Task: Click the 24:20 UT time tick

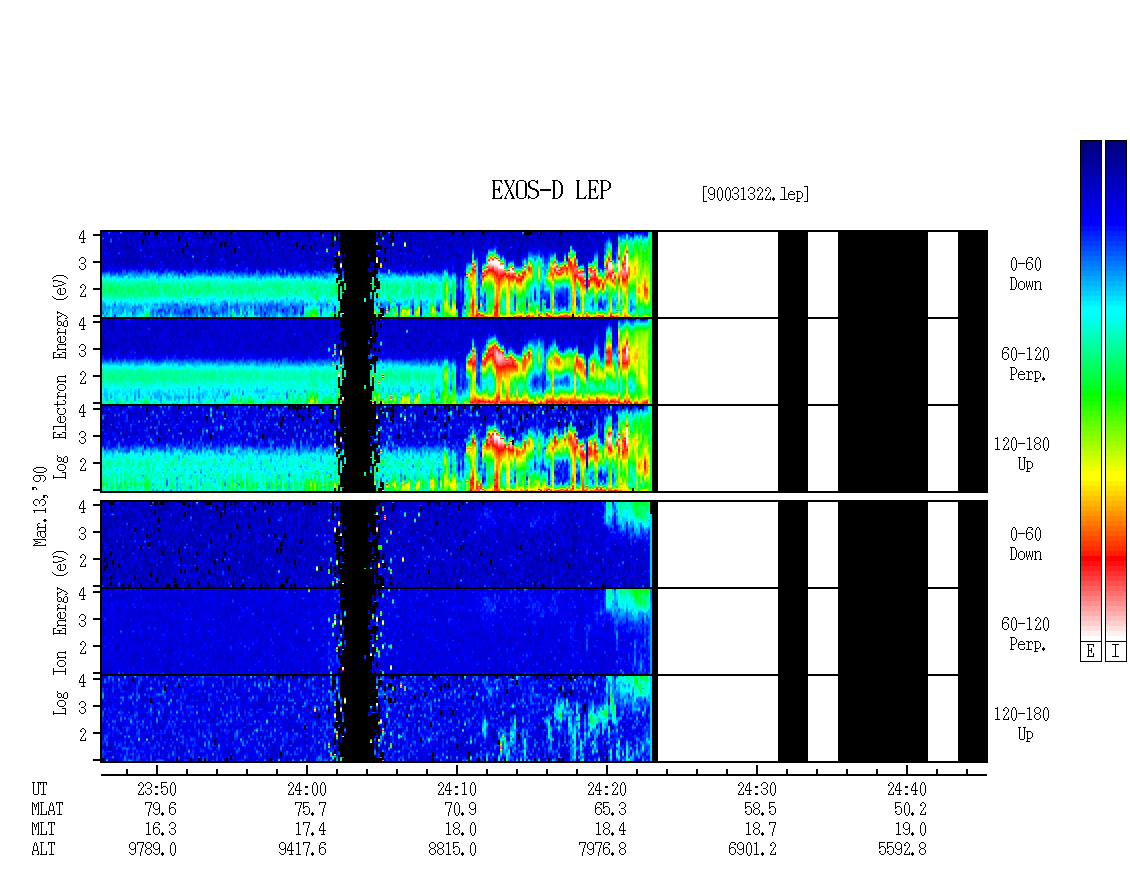Action: pos(606,789)
